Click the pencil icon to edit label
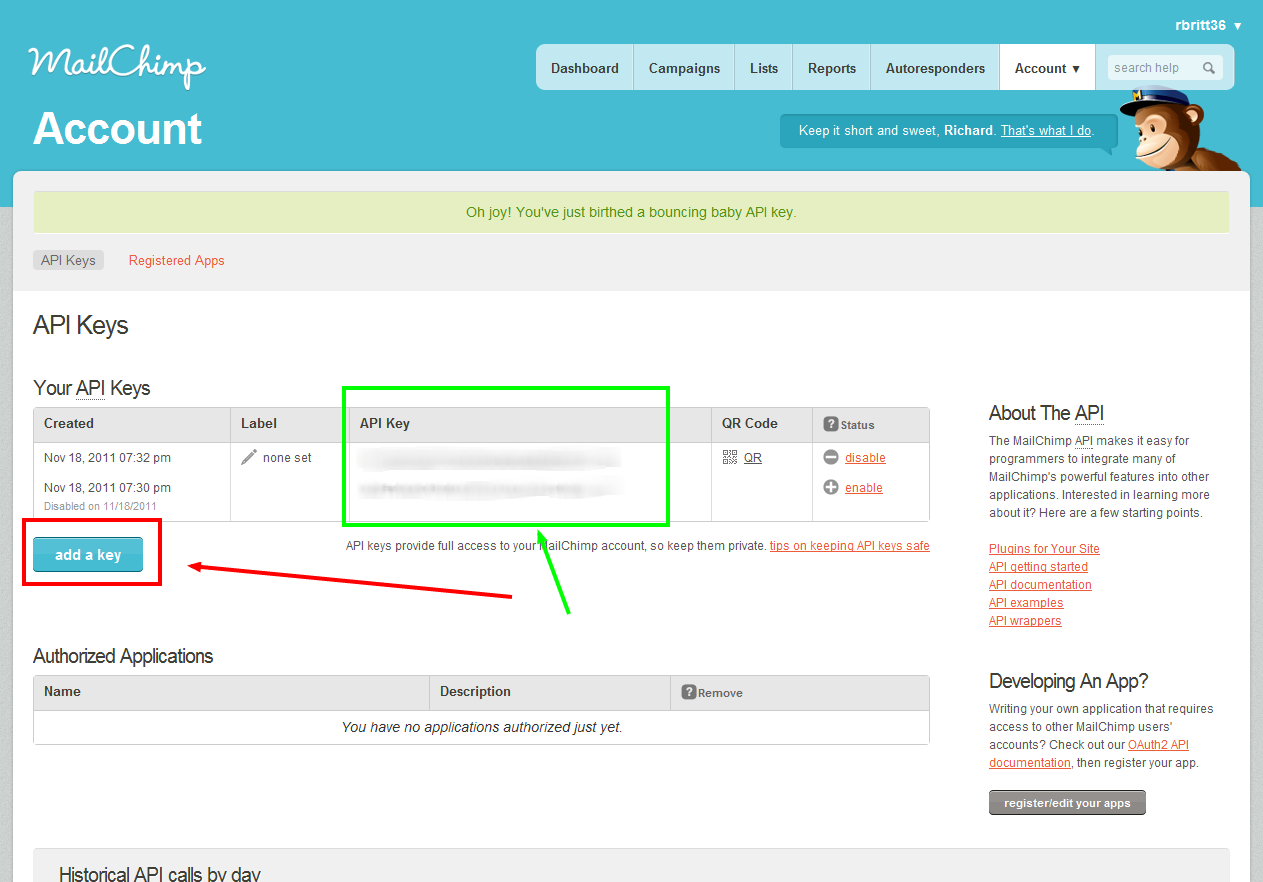1263x882 pixels. [249, 457]
